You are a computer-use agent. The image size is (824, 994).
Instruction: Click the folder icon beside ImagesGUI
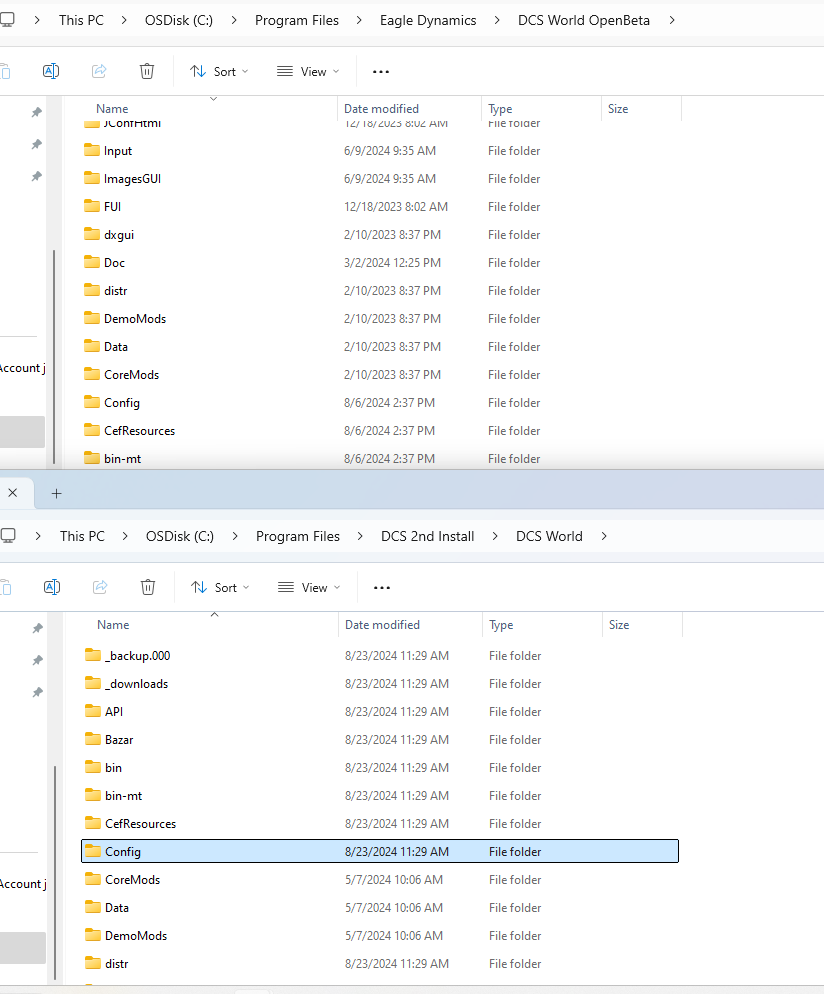(x=92, y=178)
